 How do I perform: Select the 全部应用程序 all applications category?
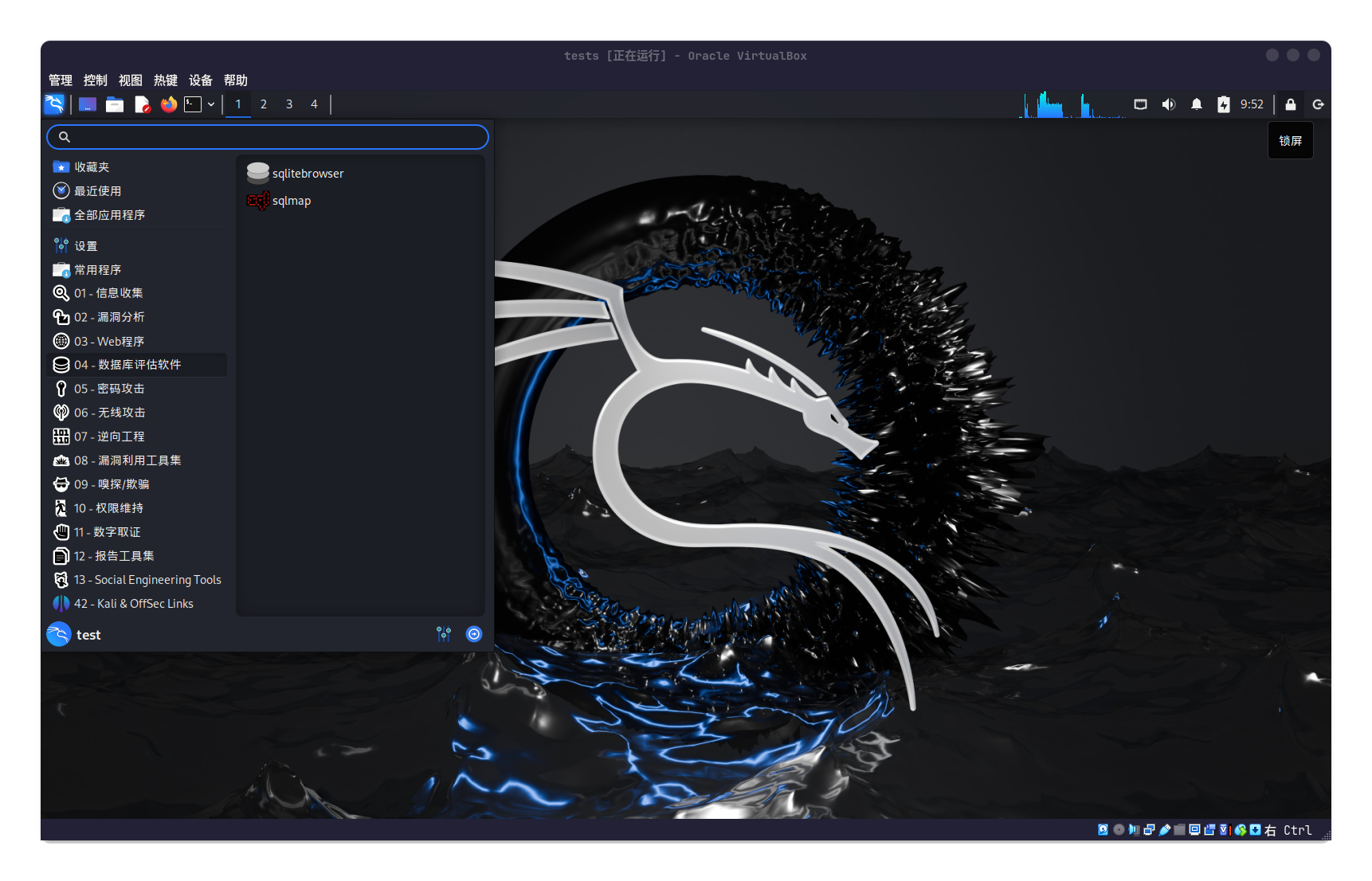[x=139, y=215]
